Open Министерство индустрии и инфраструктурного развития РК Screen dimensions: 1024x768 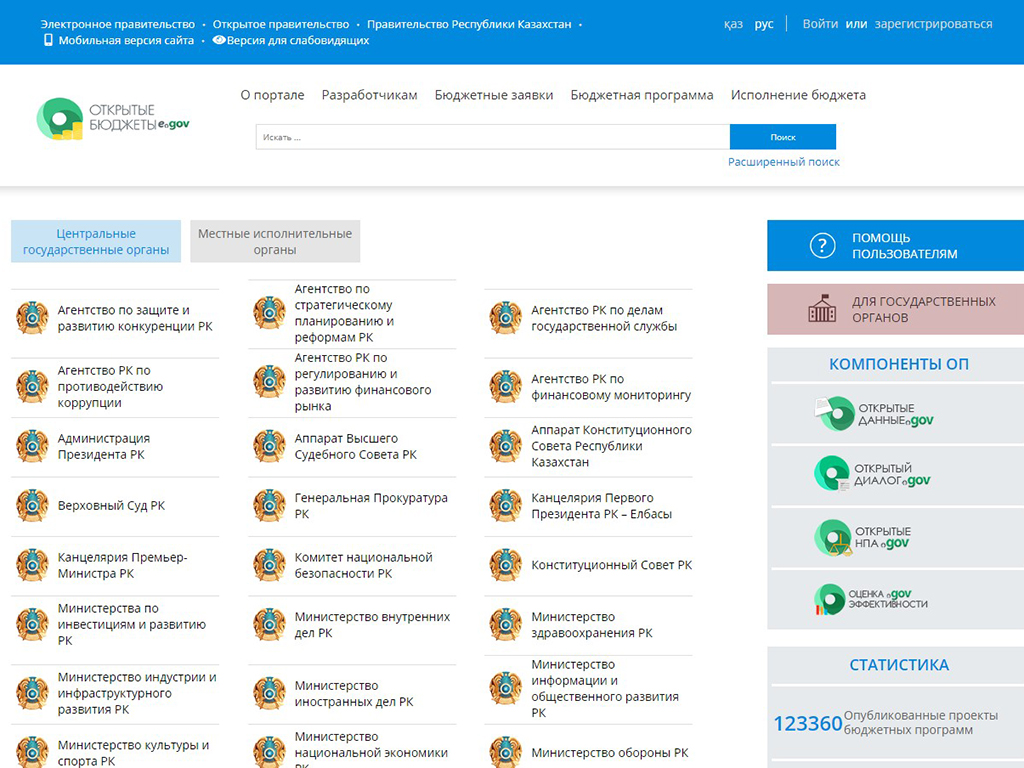(x=137, y=694)
